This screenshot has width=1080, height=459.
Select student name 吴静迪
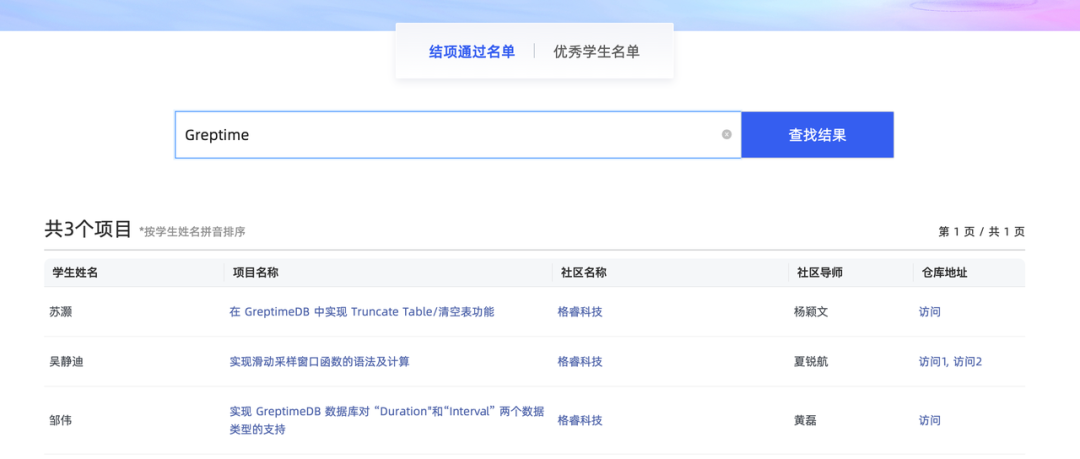66,361
